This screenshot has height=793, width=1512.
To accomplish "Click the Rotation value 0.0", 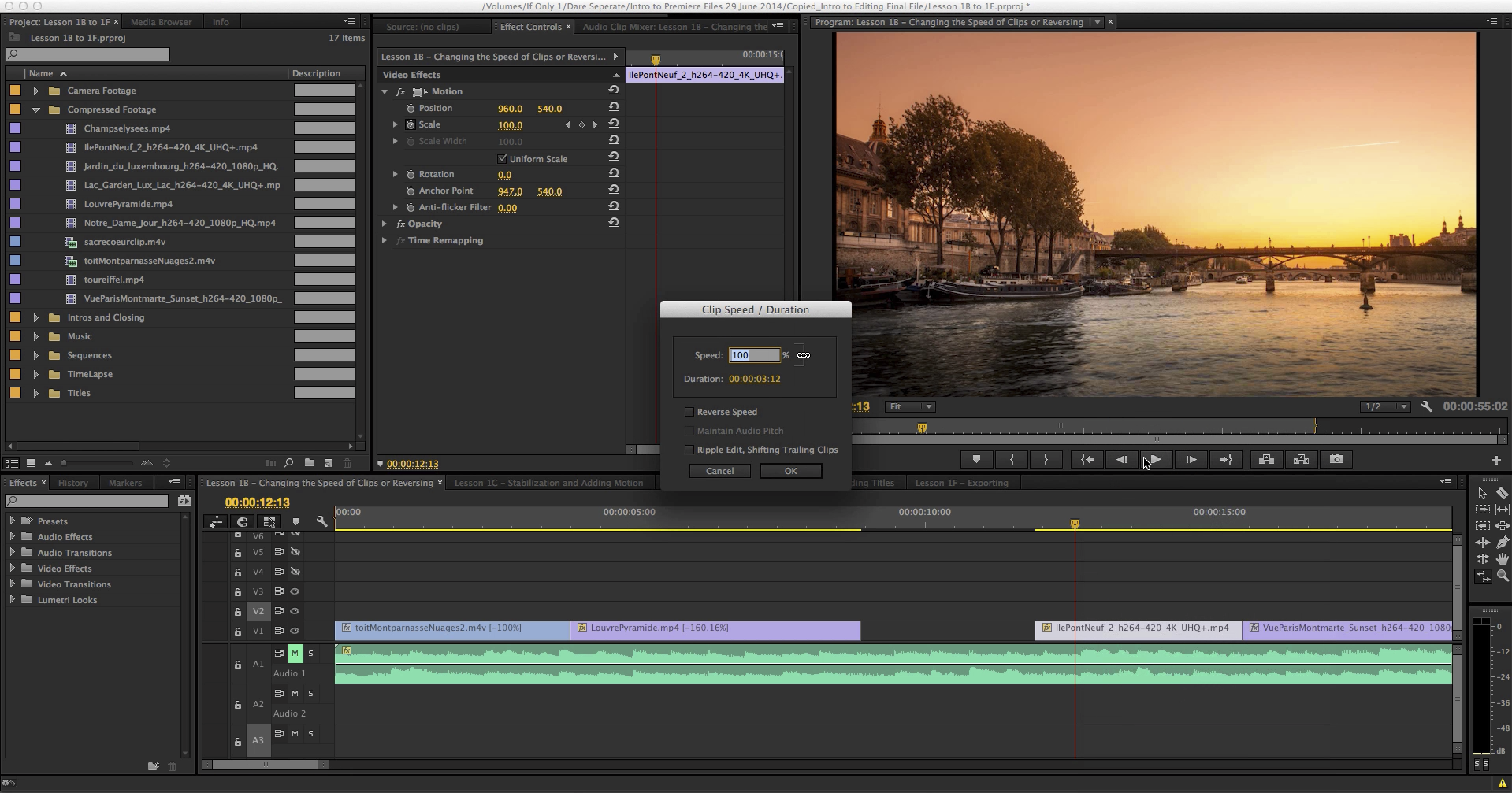I will tap(504, 175).
